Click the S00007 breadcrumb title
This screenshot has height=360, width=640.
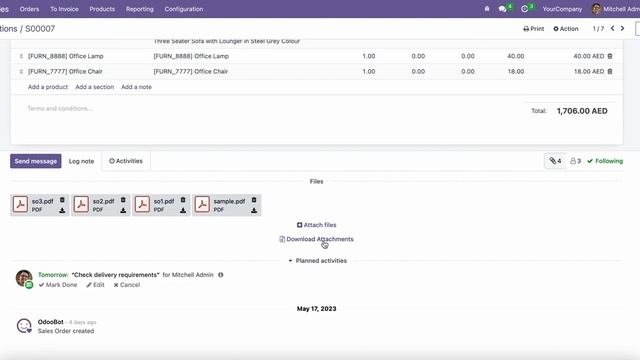click(x=40, y=29)
